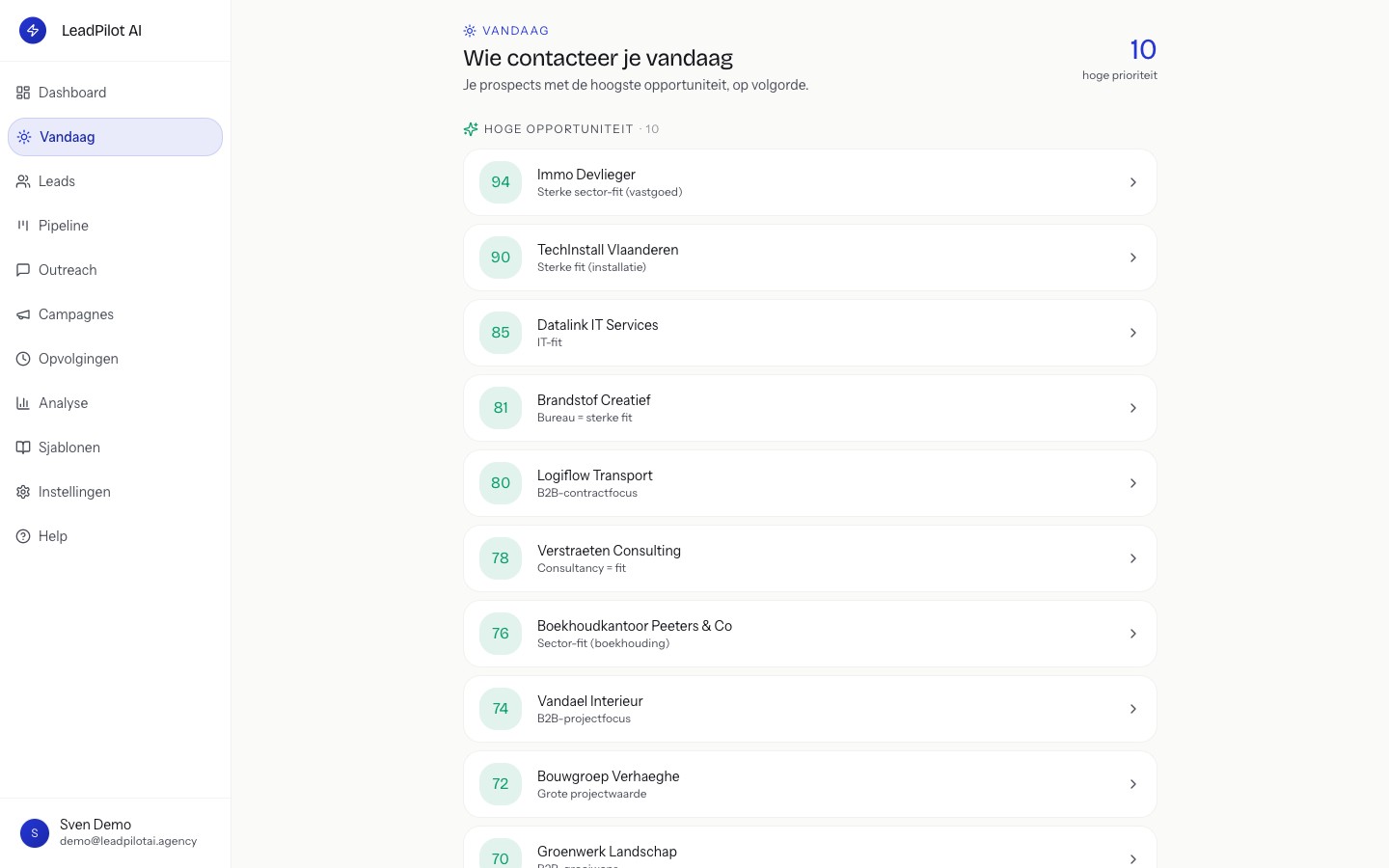Click the Pipeline columns icon
This screenshot has width=1389, height=868.
point(23,226)
